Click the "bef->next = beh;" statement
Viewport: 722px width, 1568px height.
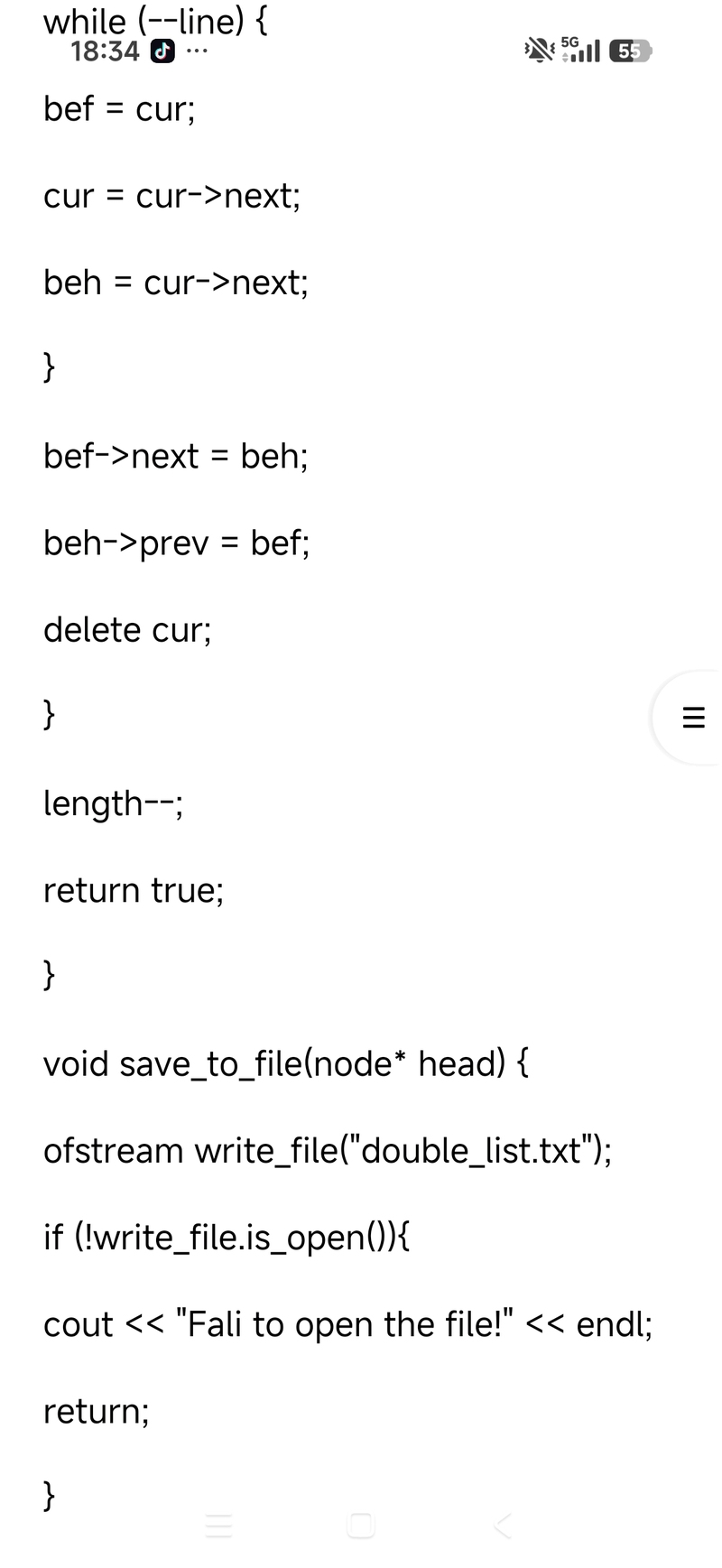tap(176, 457)
